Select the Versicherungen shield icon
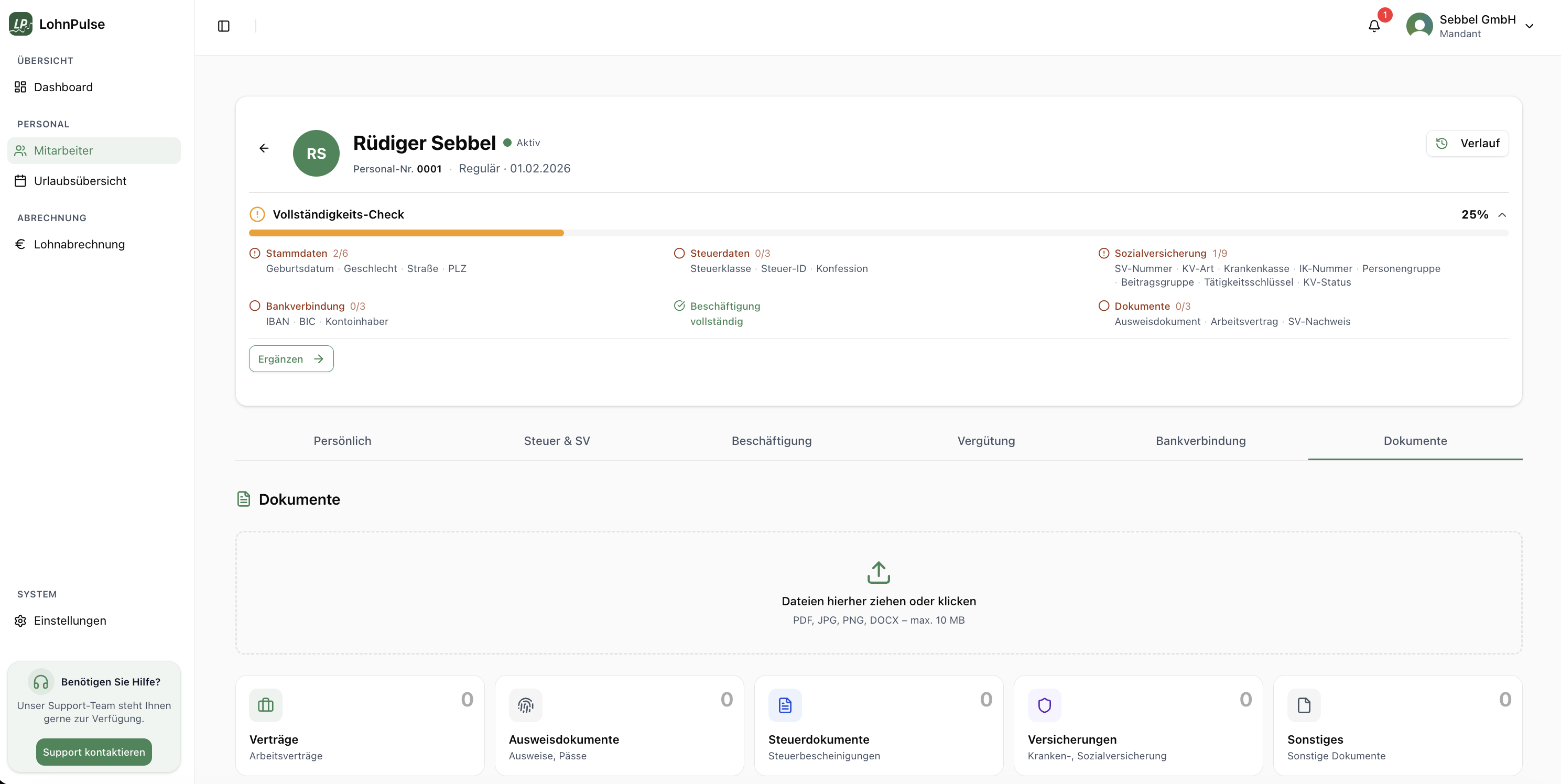The height and width of the screenshot is (784, 1561). [x=1044, y=705]
